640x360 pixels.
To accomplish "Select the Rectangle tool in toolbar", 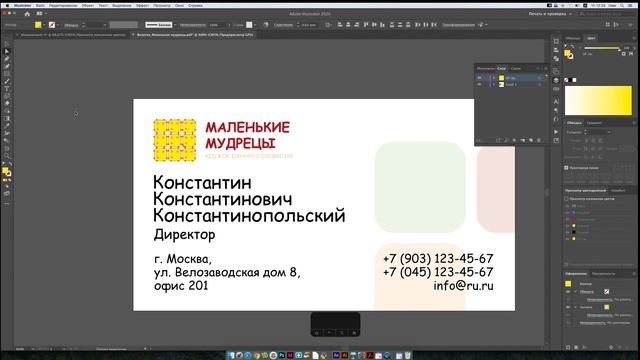I will click(7, 74).
